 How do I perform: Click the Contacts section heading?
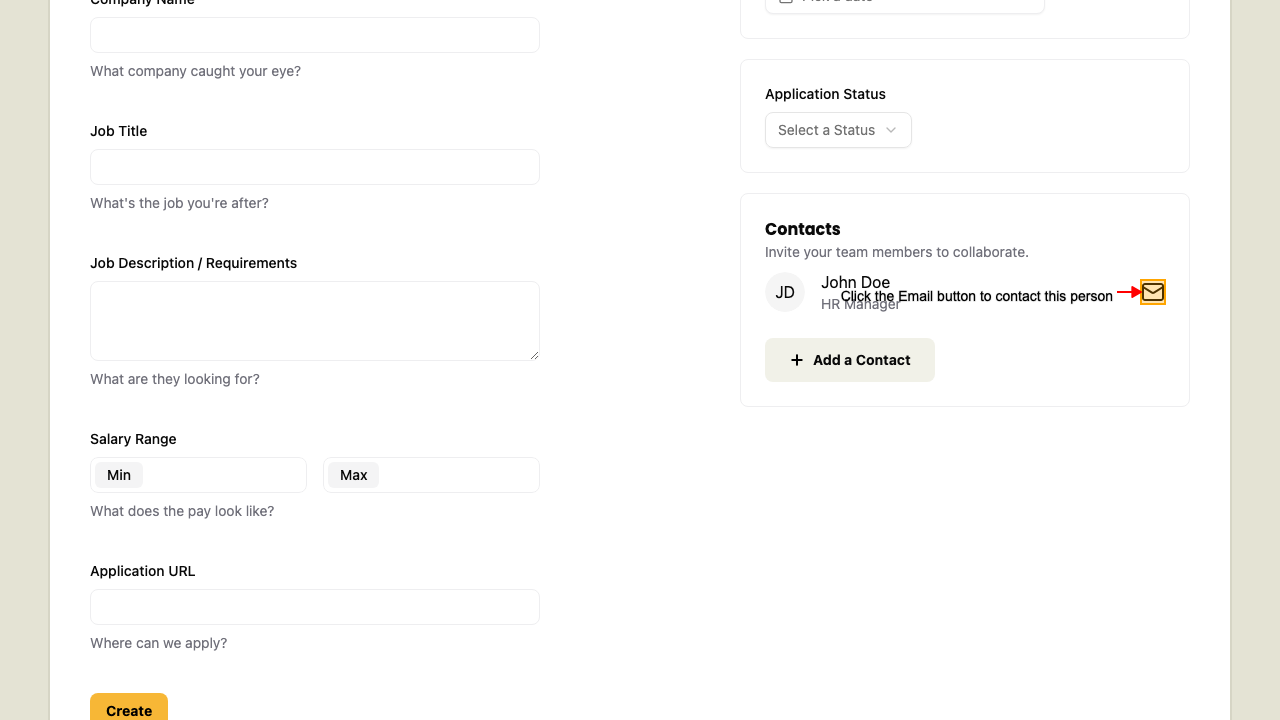point(803,229)
